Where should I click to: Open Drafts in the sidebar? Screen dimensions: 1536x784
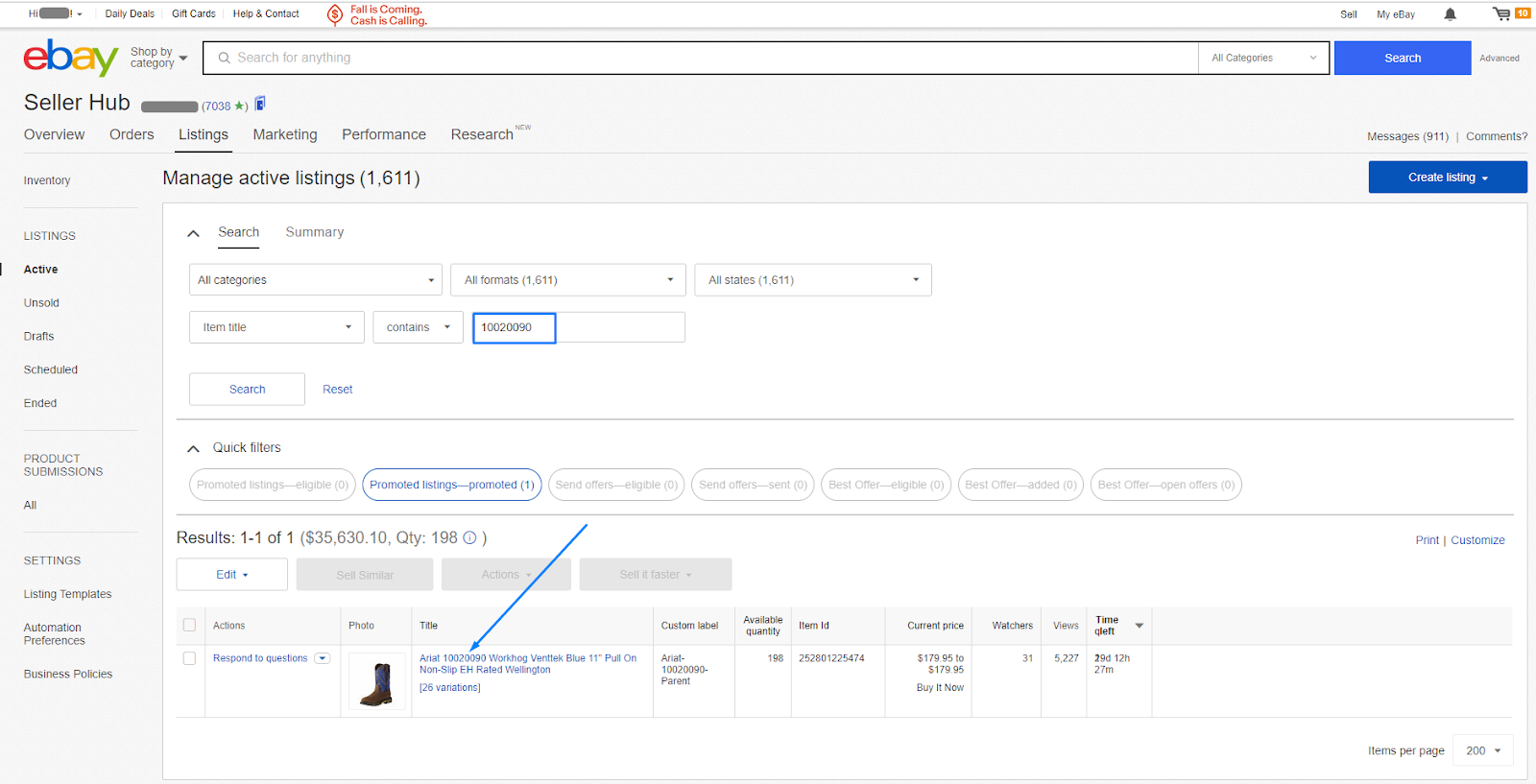(39, 337)
